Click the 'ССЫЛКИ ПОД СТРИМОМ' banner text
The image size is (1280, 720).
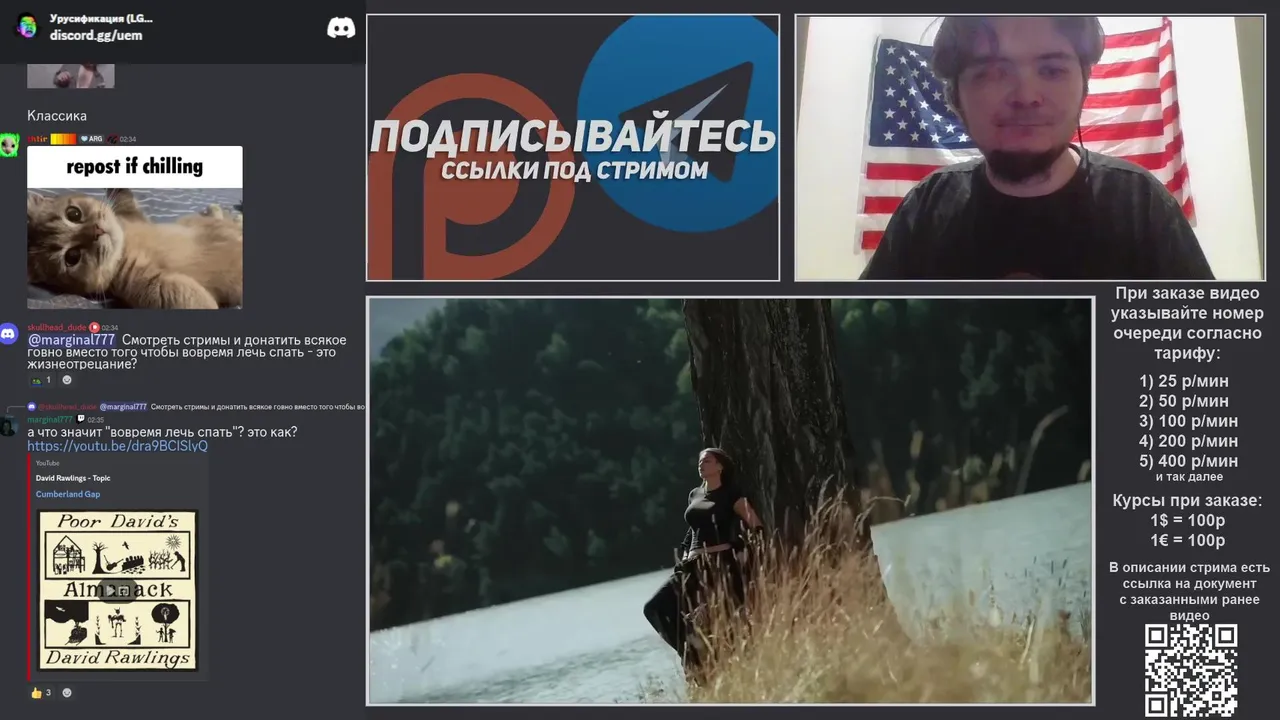tap(574, 171)
